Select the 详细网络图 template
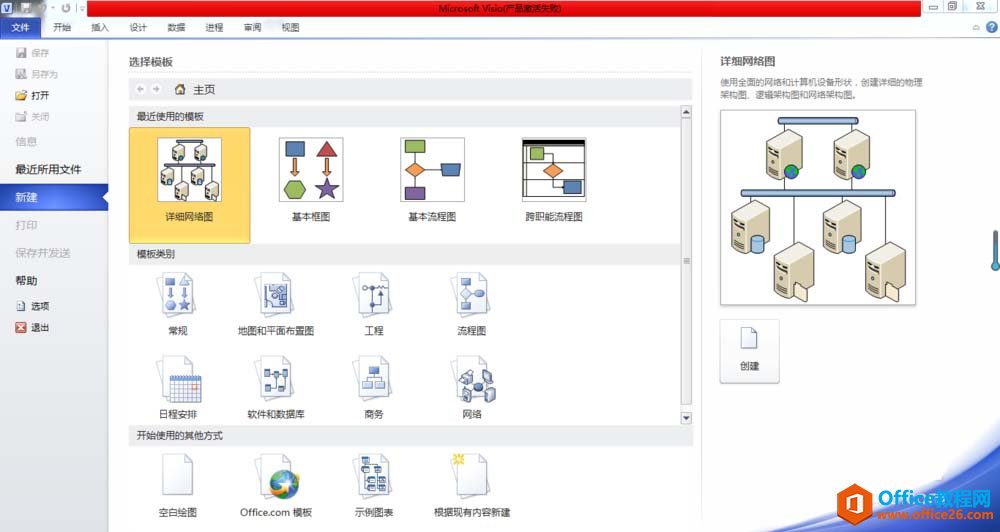The image size is (1000, 532). coord(189,185)
